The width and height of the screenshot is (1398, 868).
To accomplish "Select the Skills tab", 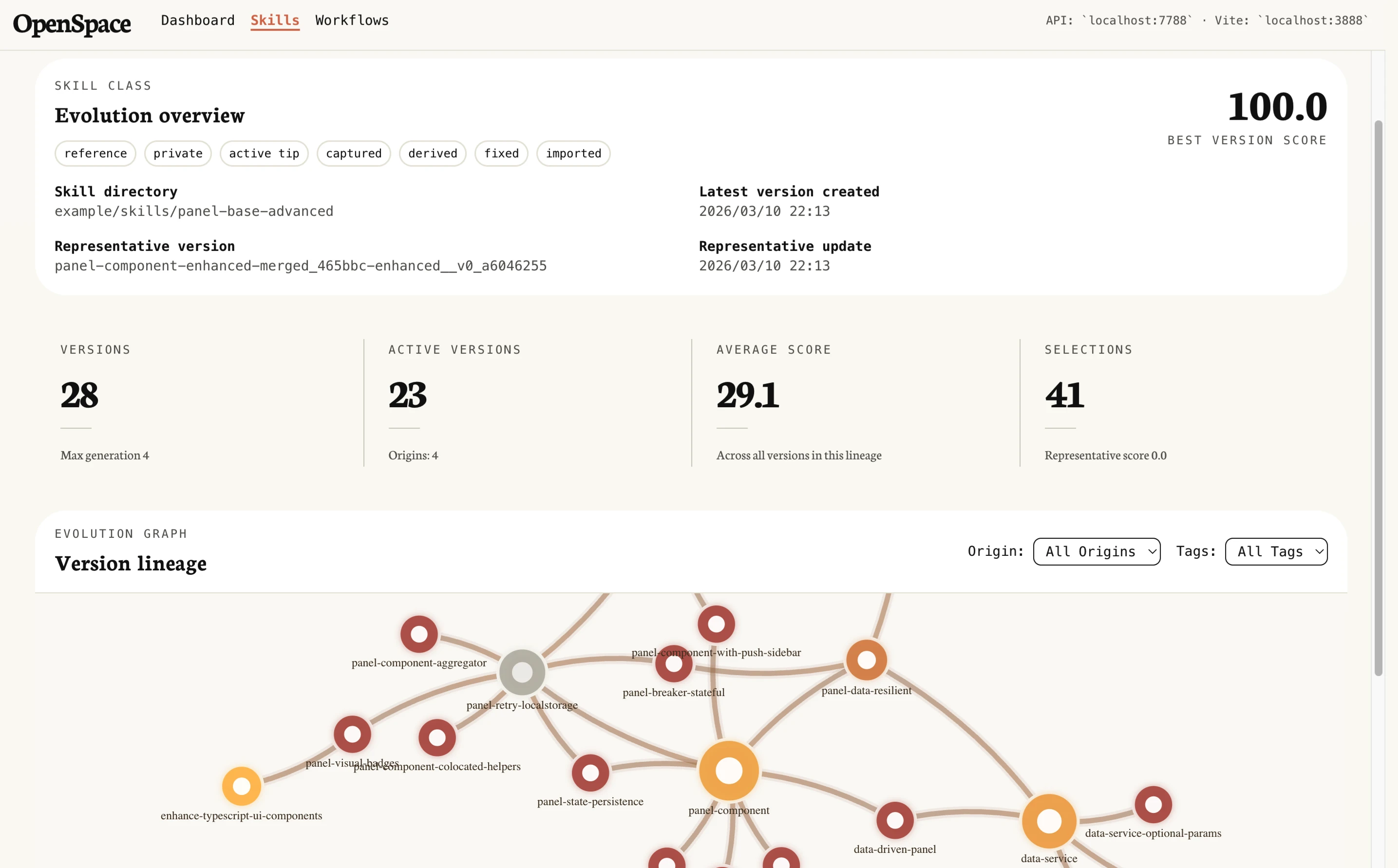I will click(x=275, y=20).
